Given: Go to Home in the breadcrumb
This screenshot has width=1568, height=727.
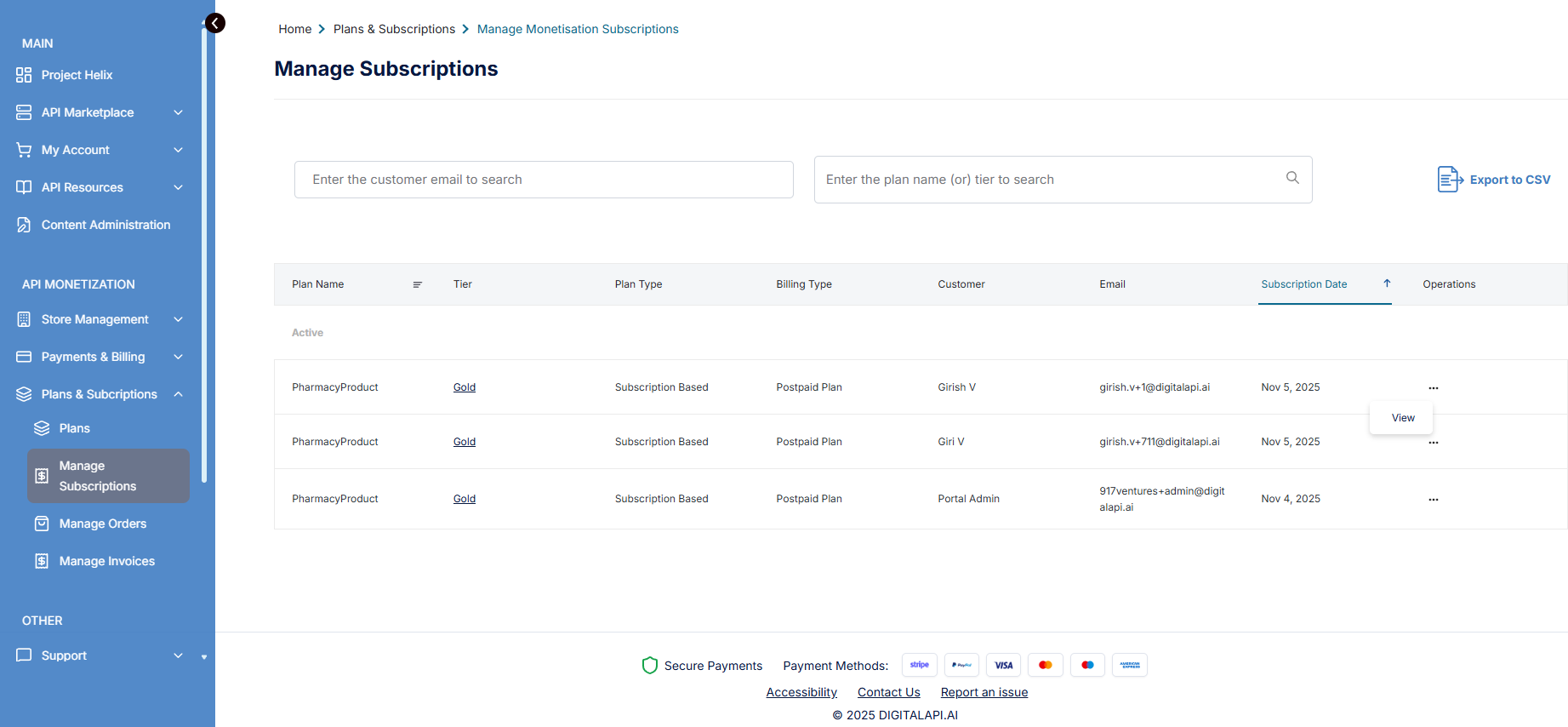Looking at the screenshot, I should click(x=294, y=29).
